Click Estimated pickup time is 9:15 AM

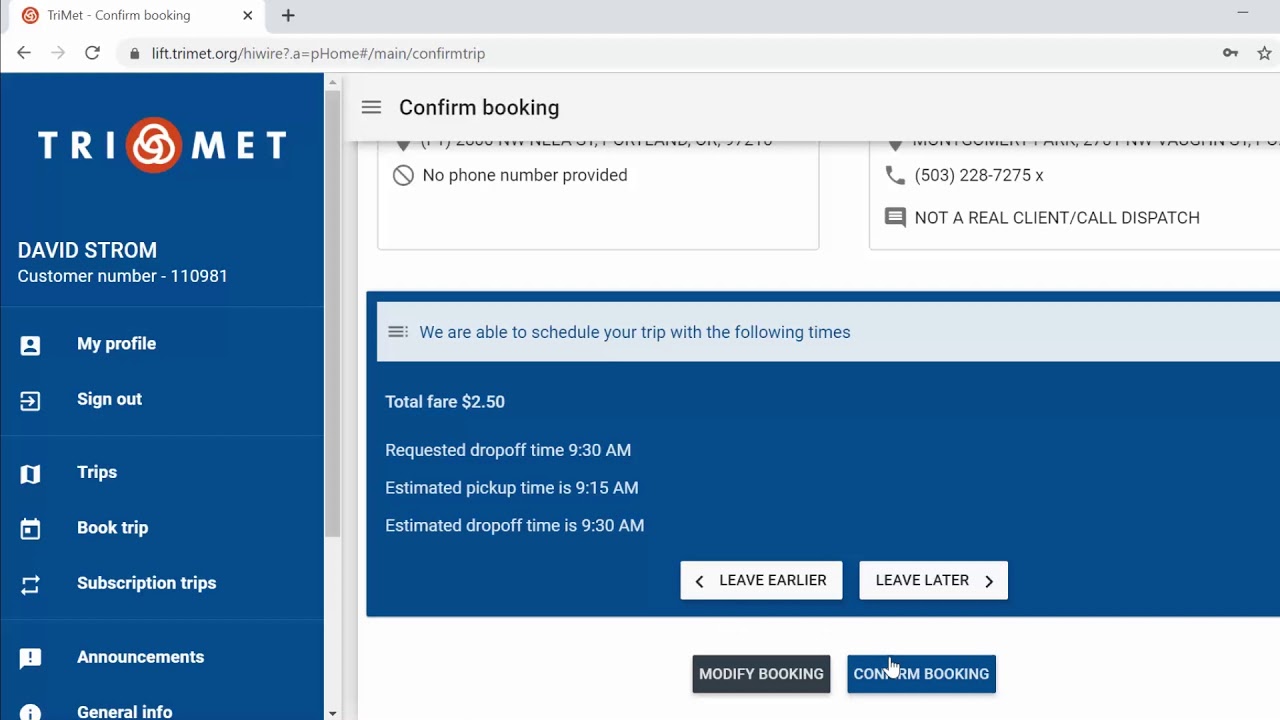511,488
